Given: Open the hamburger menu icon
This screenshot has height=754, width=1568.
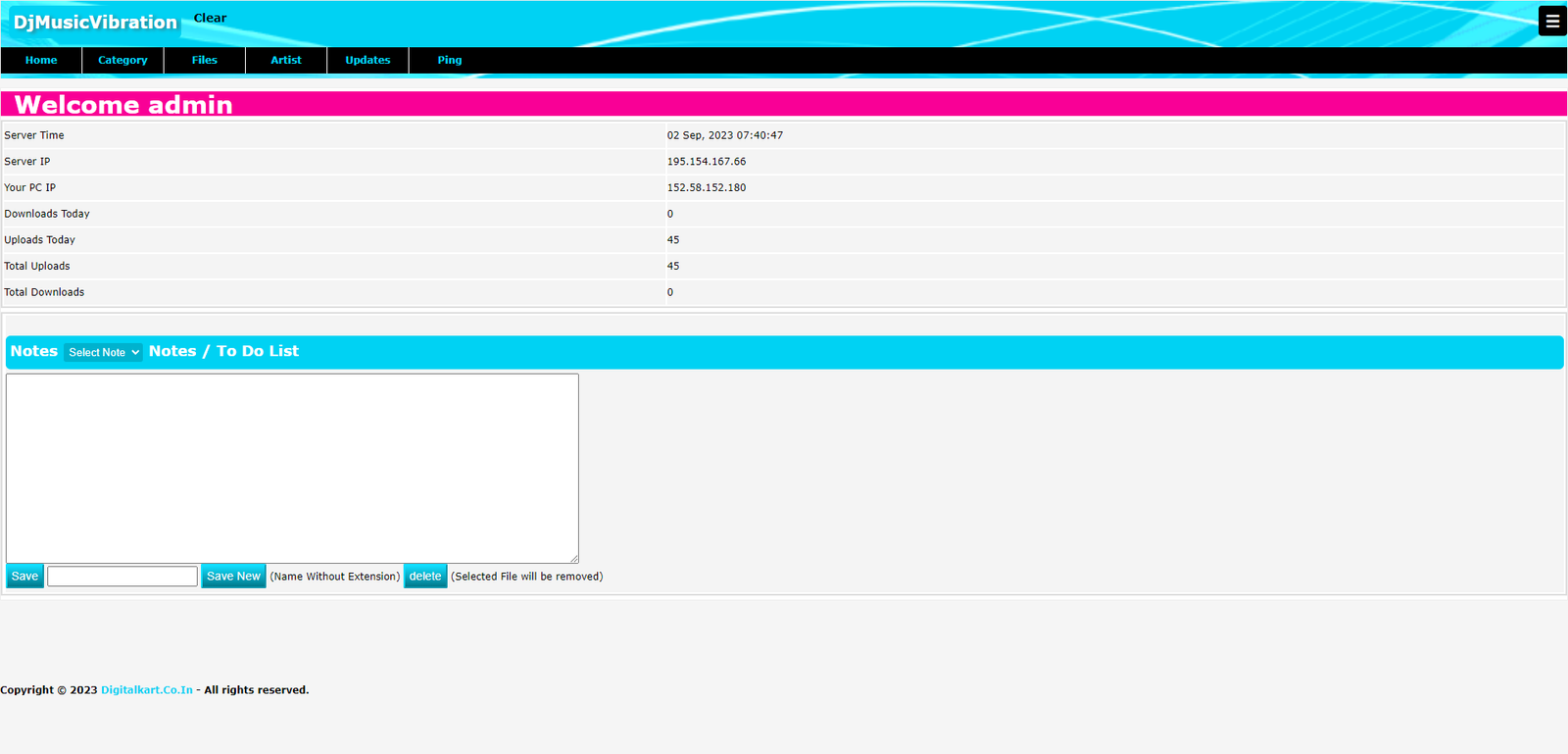Looking at the screenshot, I should coord(1552,21).
